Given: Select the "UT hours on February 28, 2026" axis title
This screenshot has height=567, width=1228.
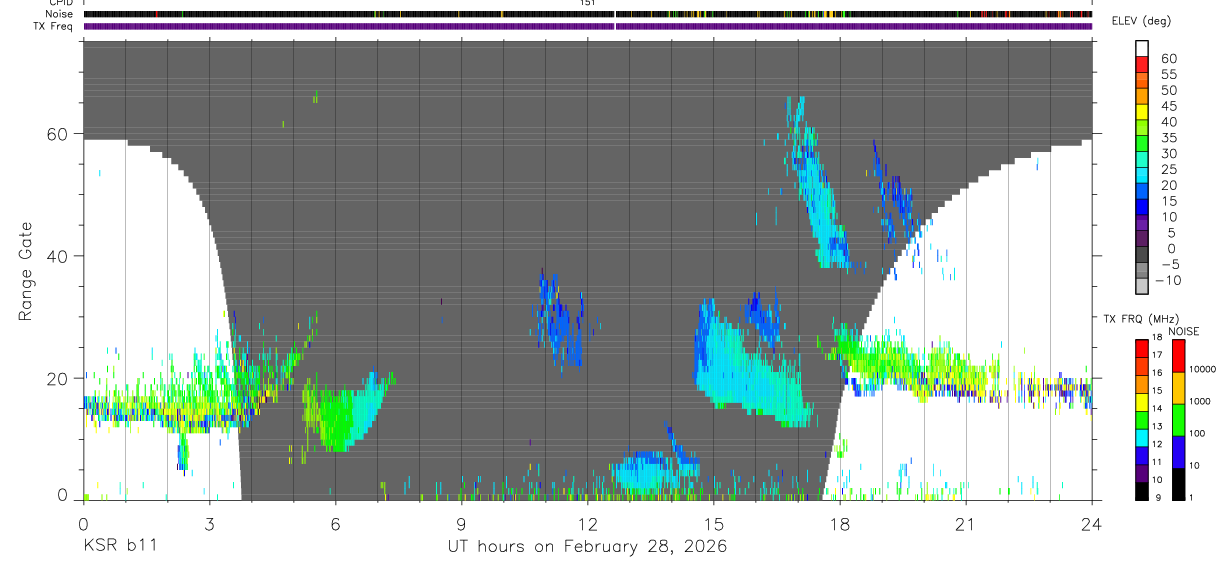Looking at the screenshot, I should 587,547.
